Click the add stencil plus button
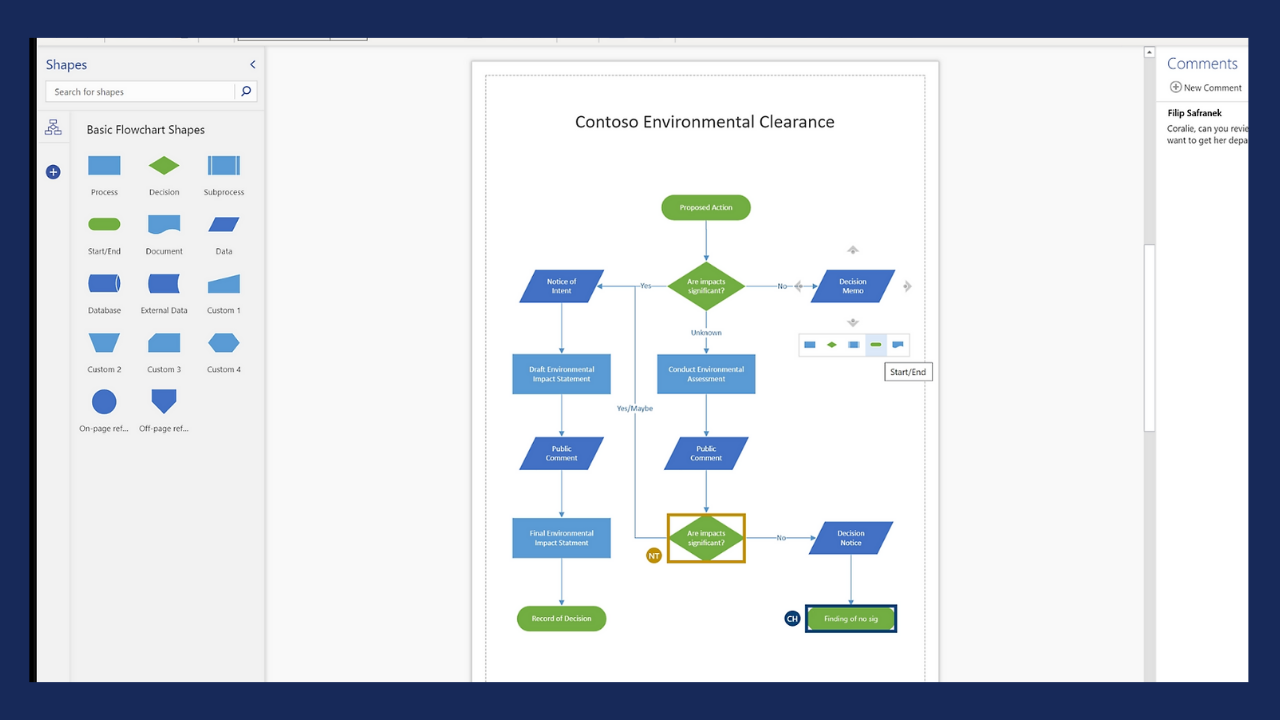 click(53, 172)
